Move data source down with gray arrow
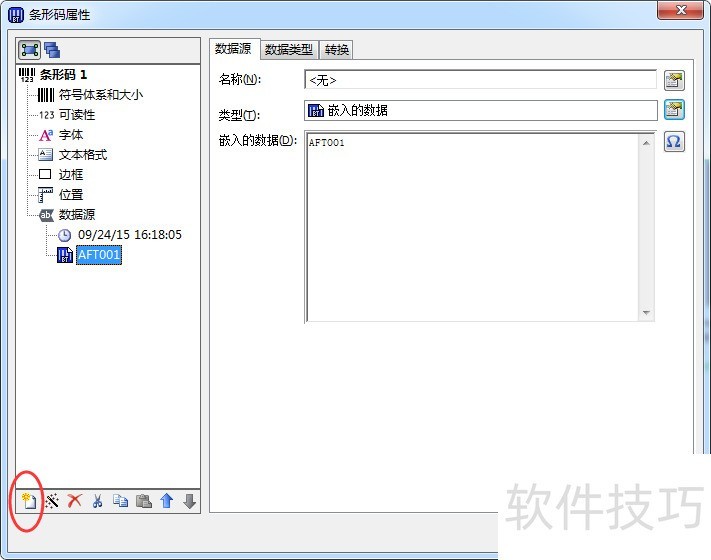This screenshot has width=711, height=560. click(x=189, y=501)
